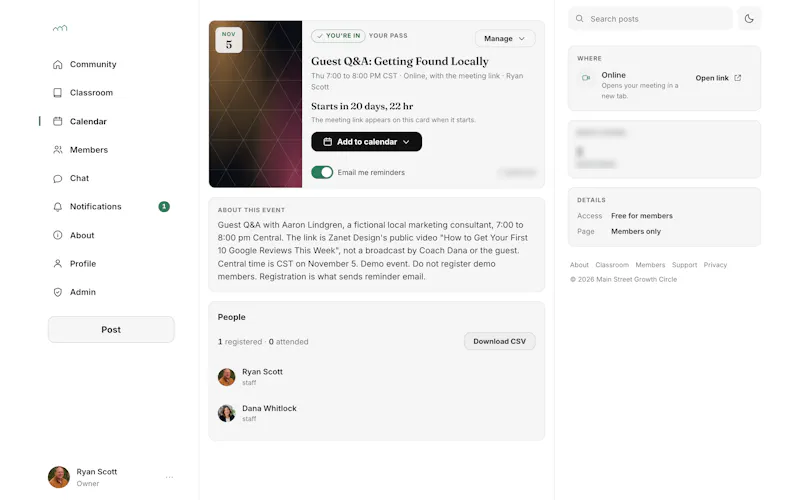Screen dimensions: 800x500
Task: Click 'Members only' page value
Action: coord(636,232)
